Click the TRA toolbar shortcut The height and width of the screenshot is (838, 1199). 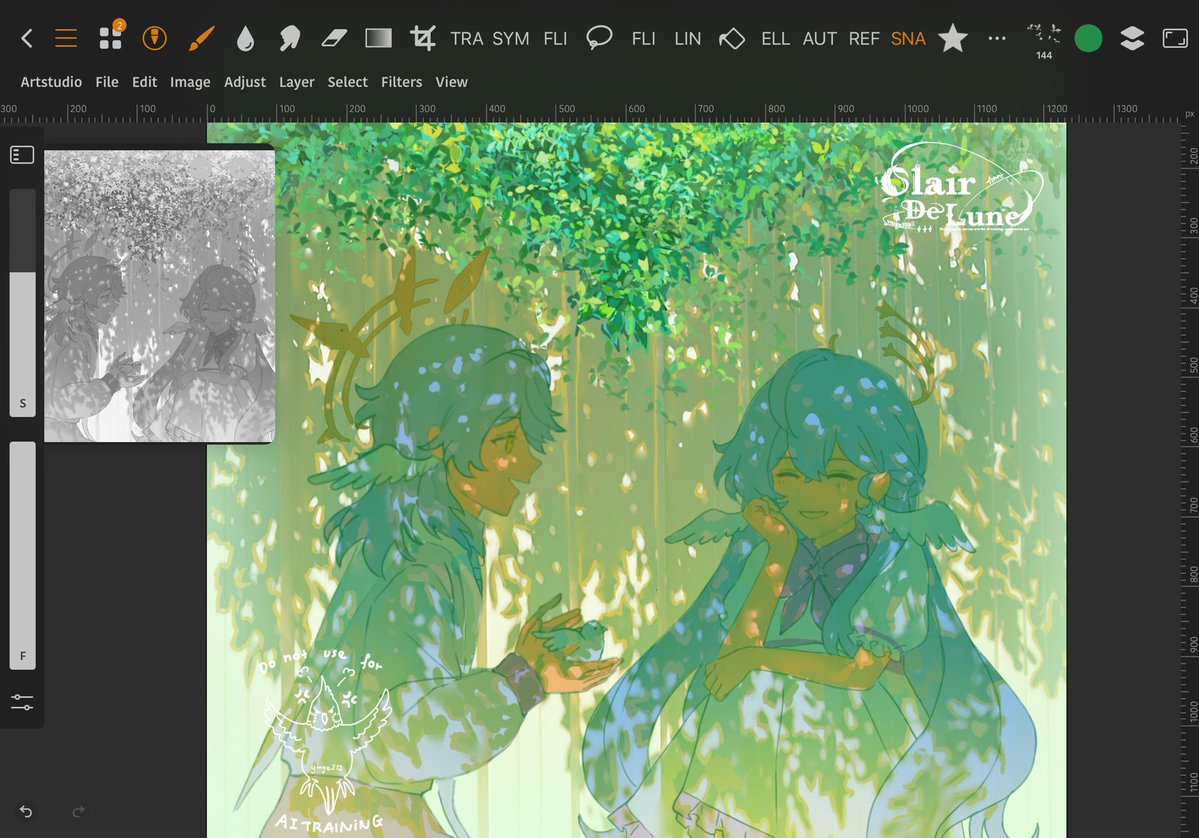466,38
